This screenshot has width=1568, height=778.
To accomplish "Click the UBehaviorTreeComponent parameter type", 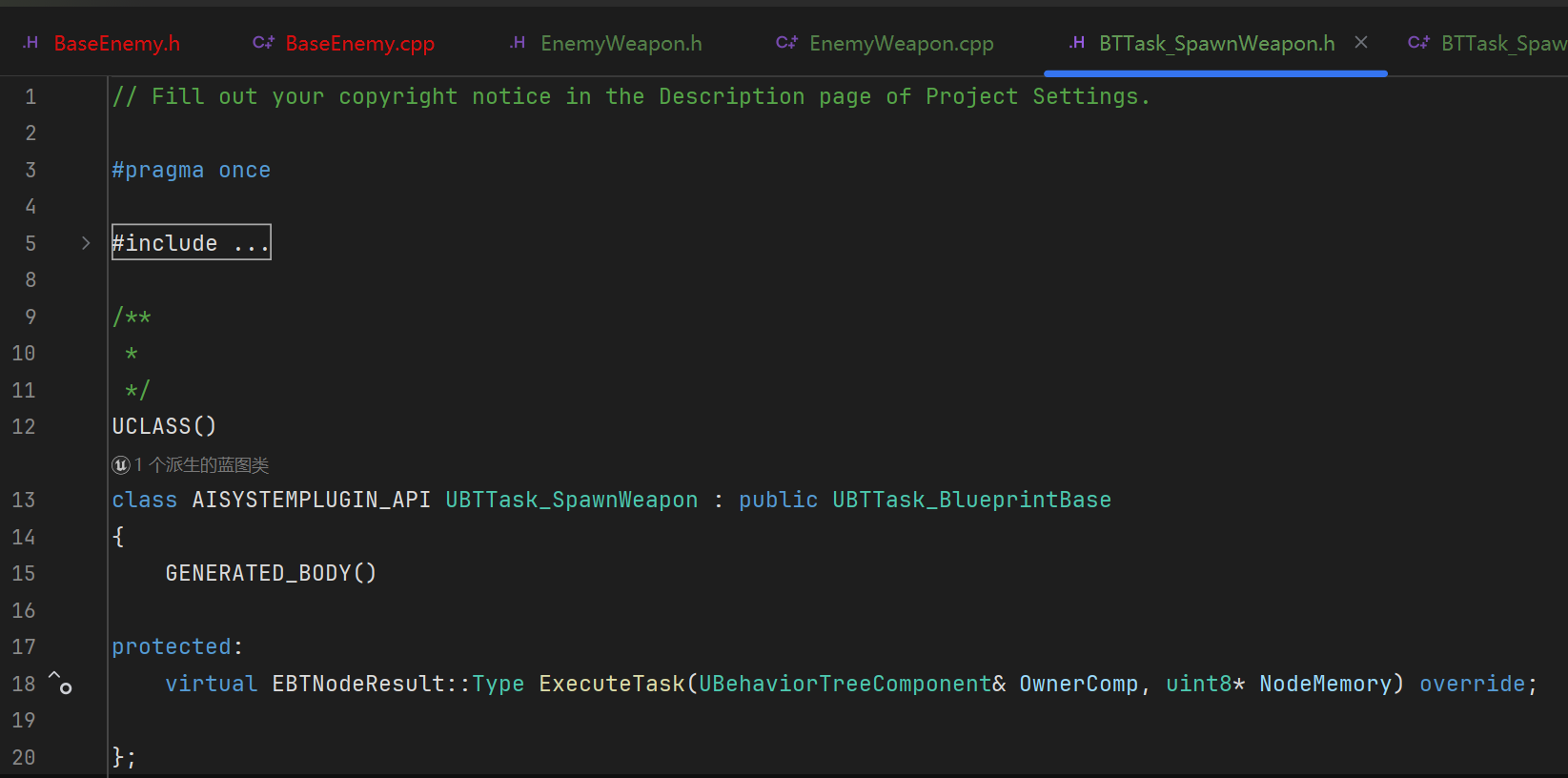I will point(845,684).
